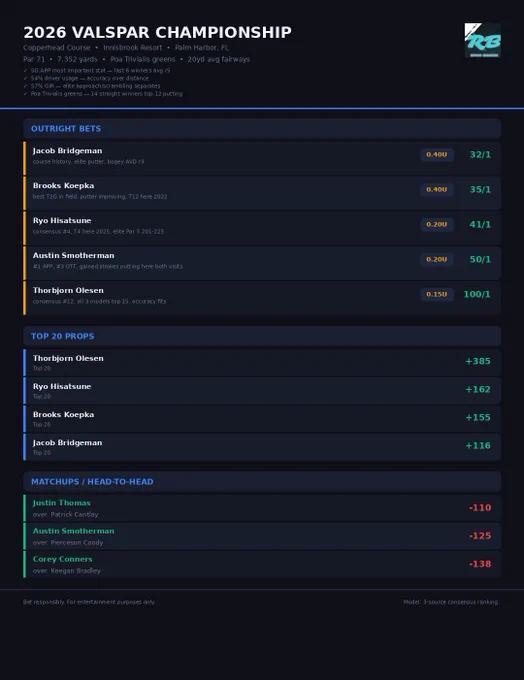
Task: Select the 2026 VALSPAR CHAMPIONSHIP title
Action: pos(157,33)
